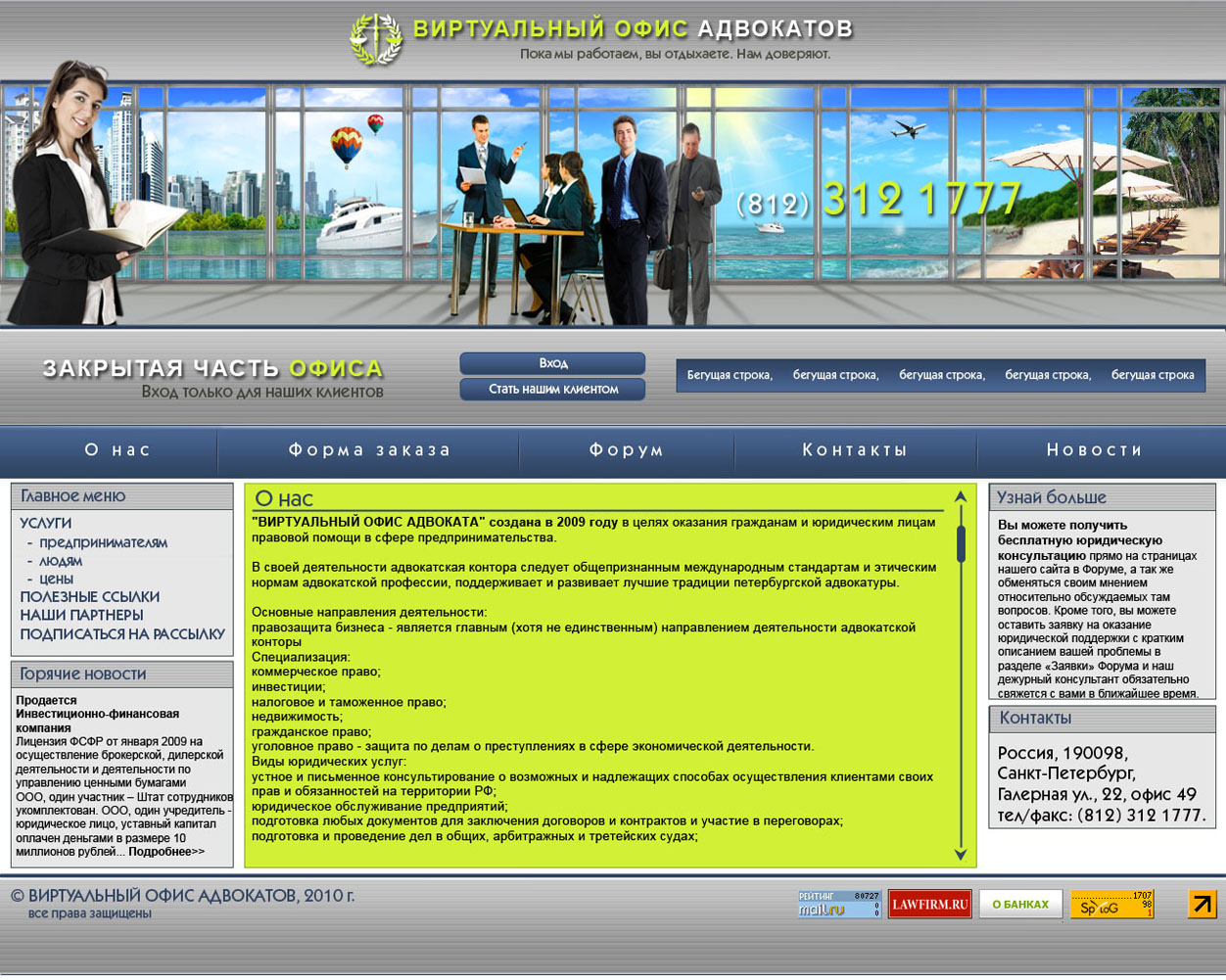Open «ПОЛЕЗНЫЕ ССЫЛКИ» menu item
Screen dimensions: 1226x980
[89, 597]
